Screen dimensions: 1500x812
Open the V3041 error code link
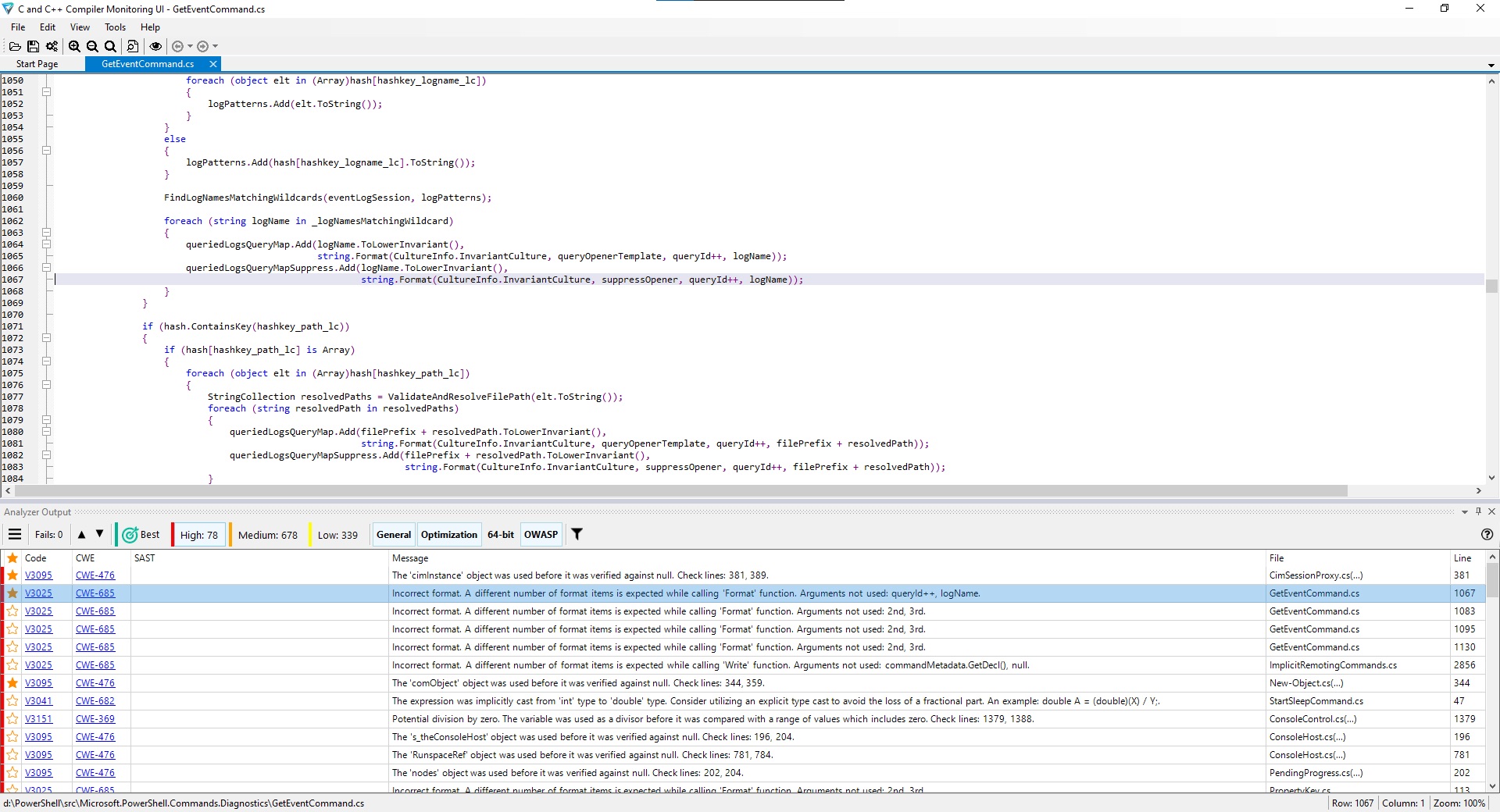point(38,701)
